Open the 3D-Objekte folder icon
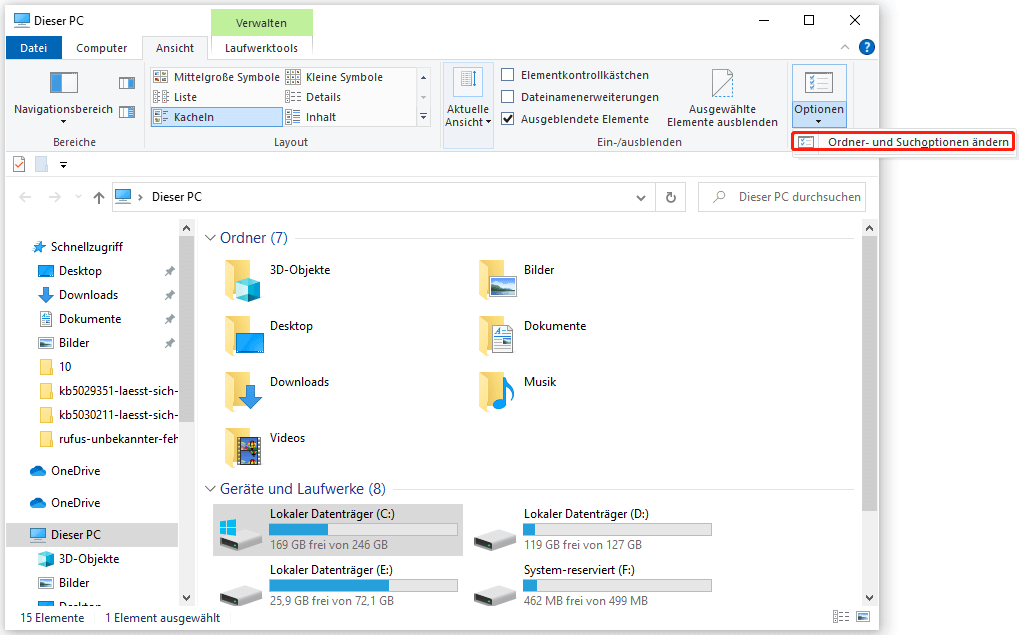 (243, 280)
